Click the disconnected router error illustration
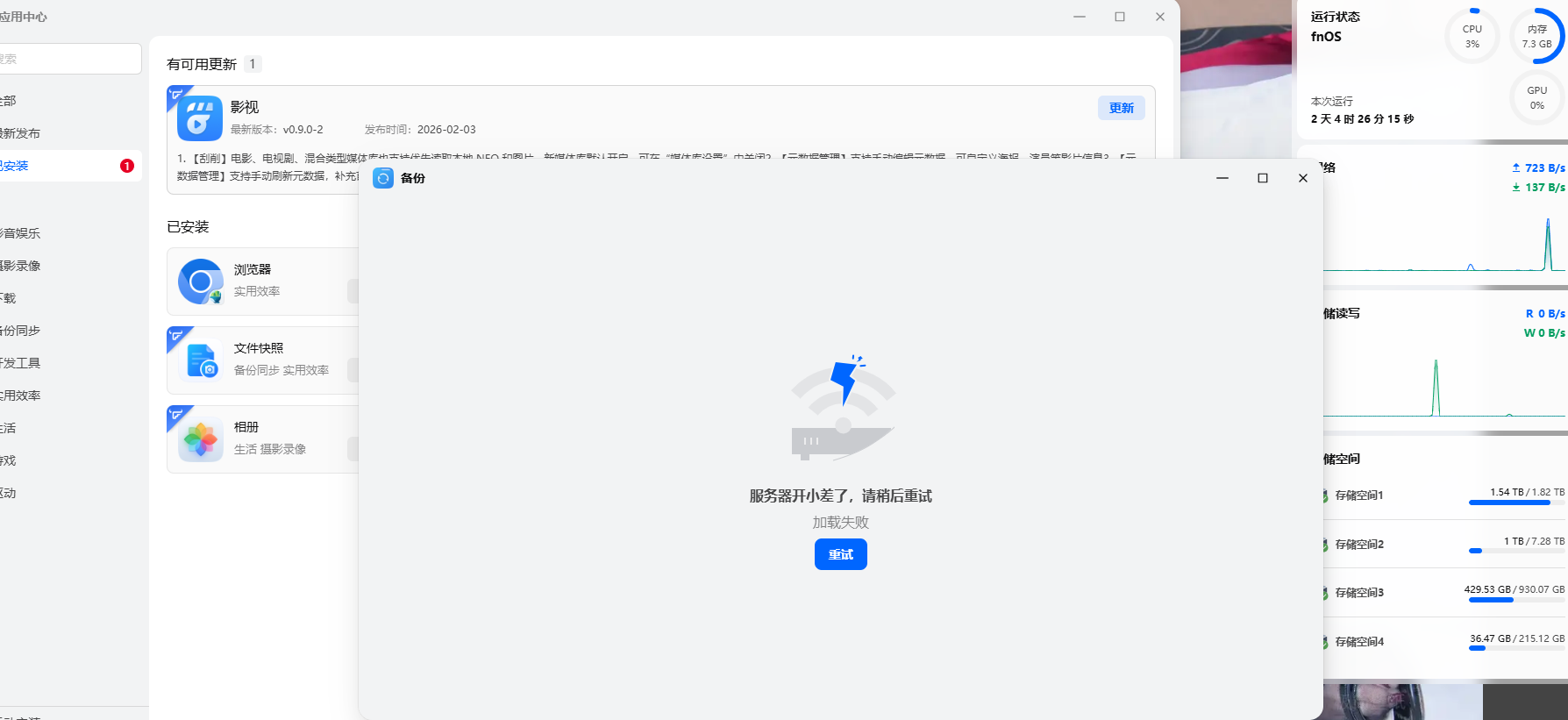 click(x=843, y=408)
